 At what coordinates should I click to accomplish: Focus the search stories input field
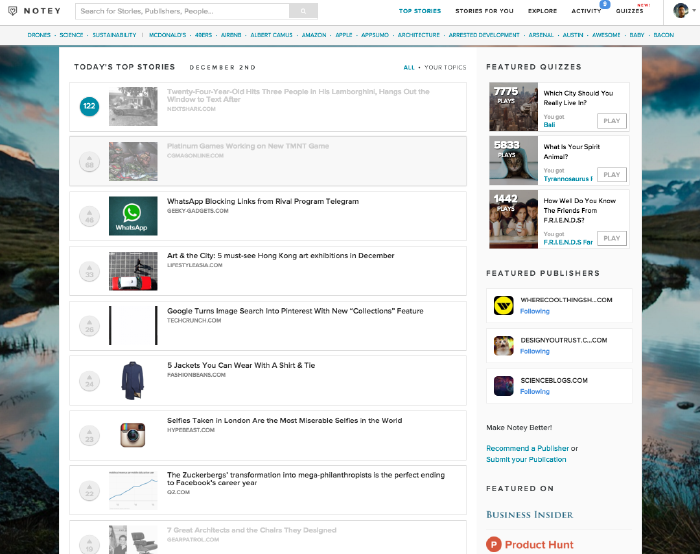183,11
